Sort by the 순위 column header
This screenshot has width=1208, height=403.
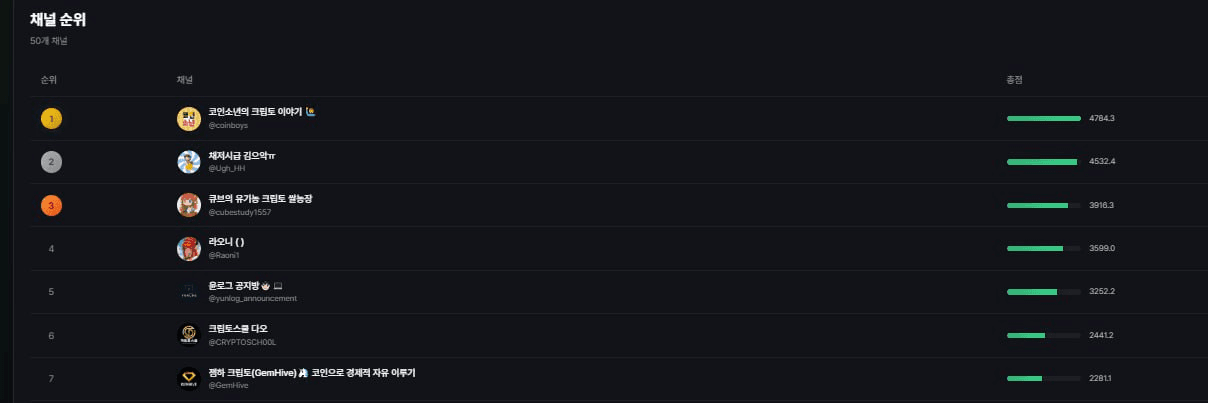48,79
